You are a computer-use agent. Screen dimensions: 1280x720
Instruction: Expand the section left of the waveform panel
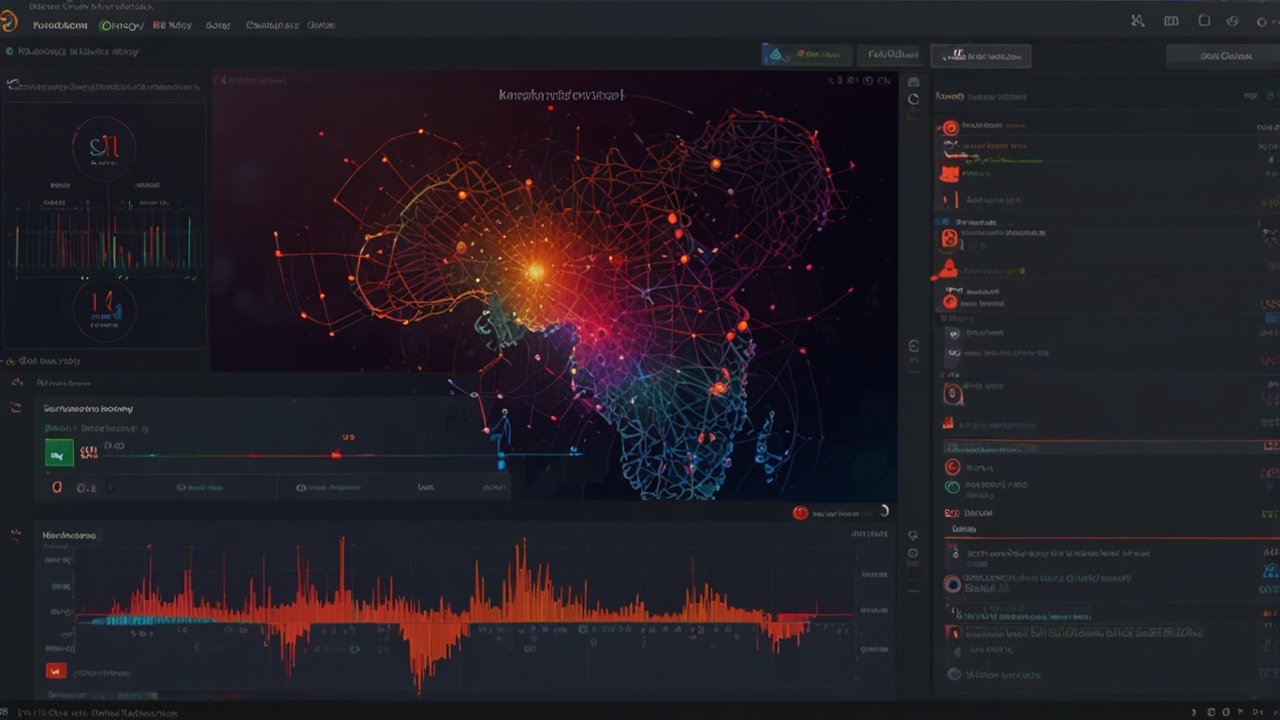pos(16,535)
